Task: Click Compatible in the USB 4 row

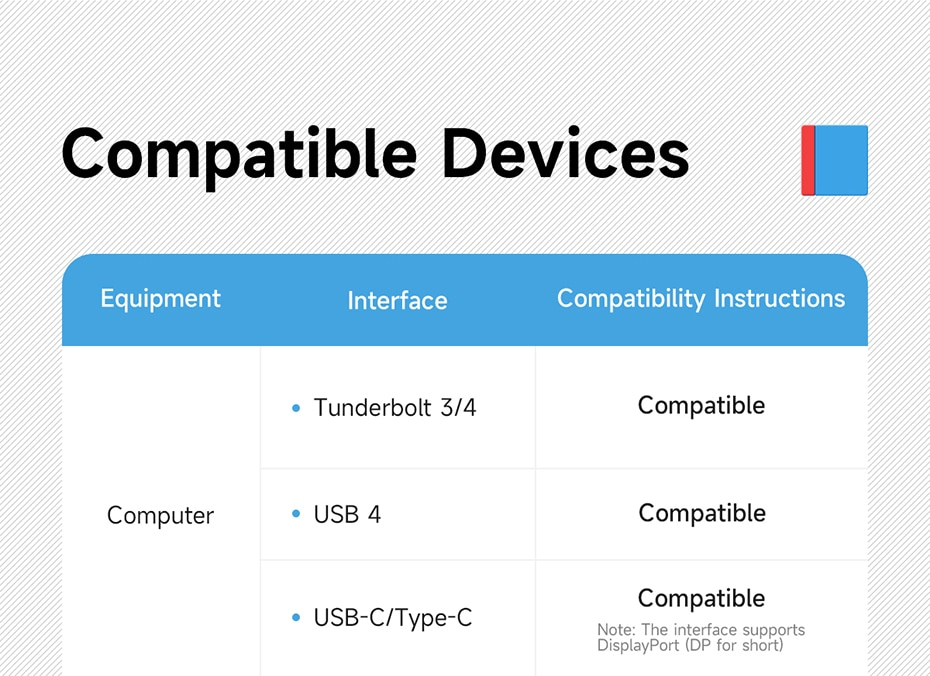Action: [x=701, y=513]
